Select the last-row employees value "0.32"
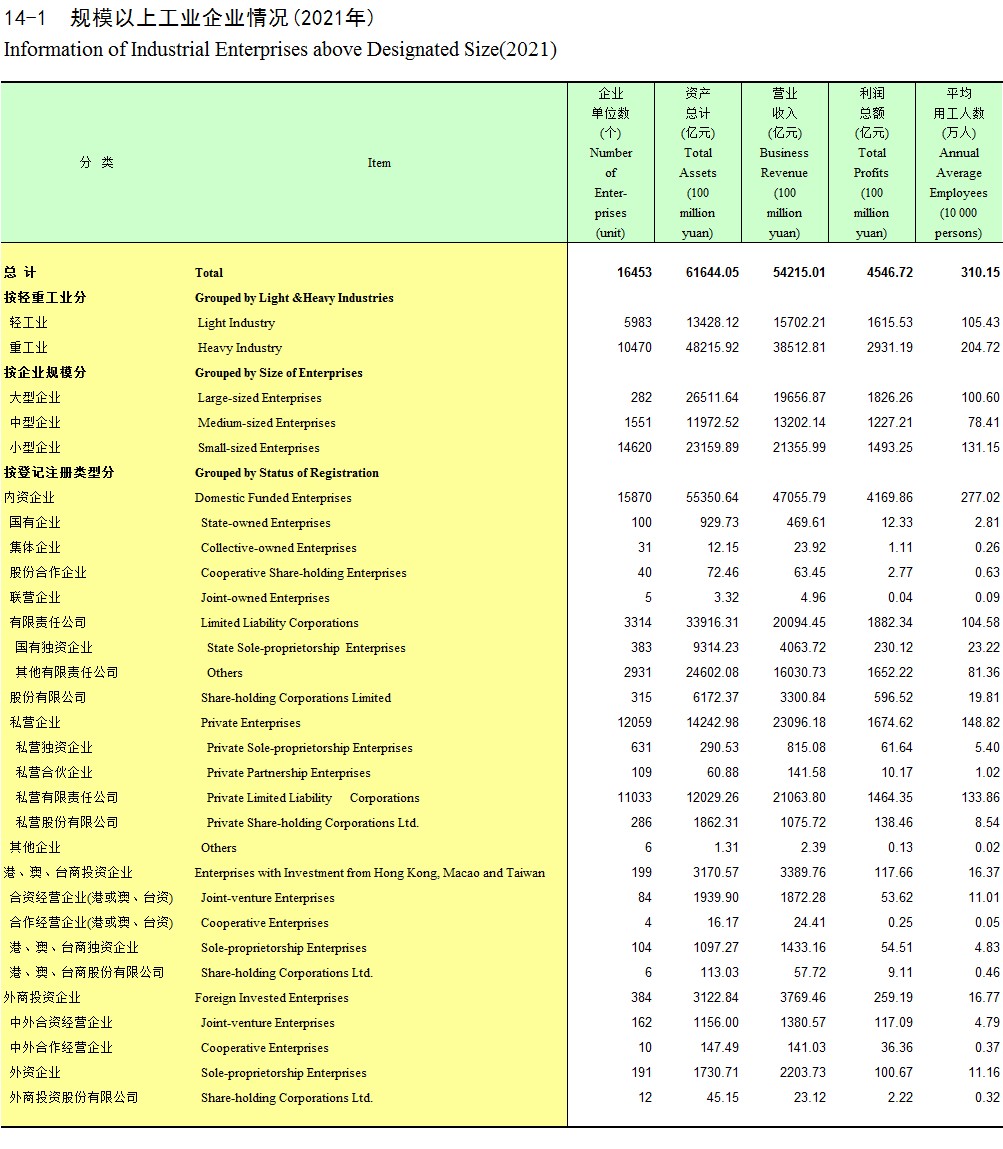 pyautogui.click(x=987, y=1097)
